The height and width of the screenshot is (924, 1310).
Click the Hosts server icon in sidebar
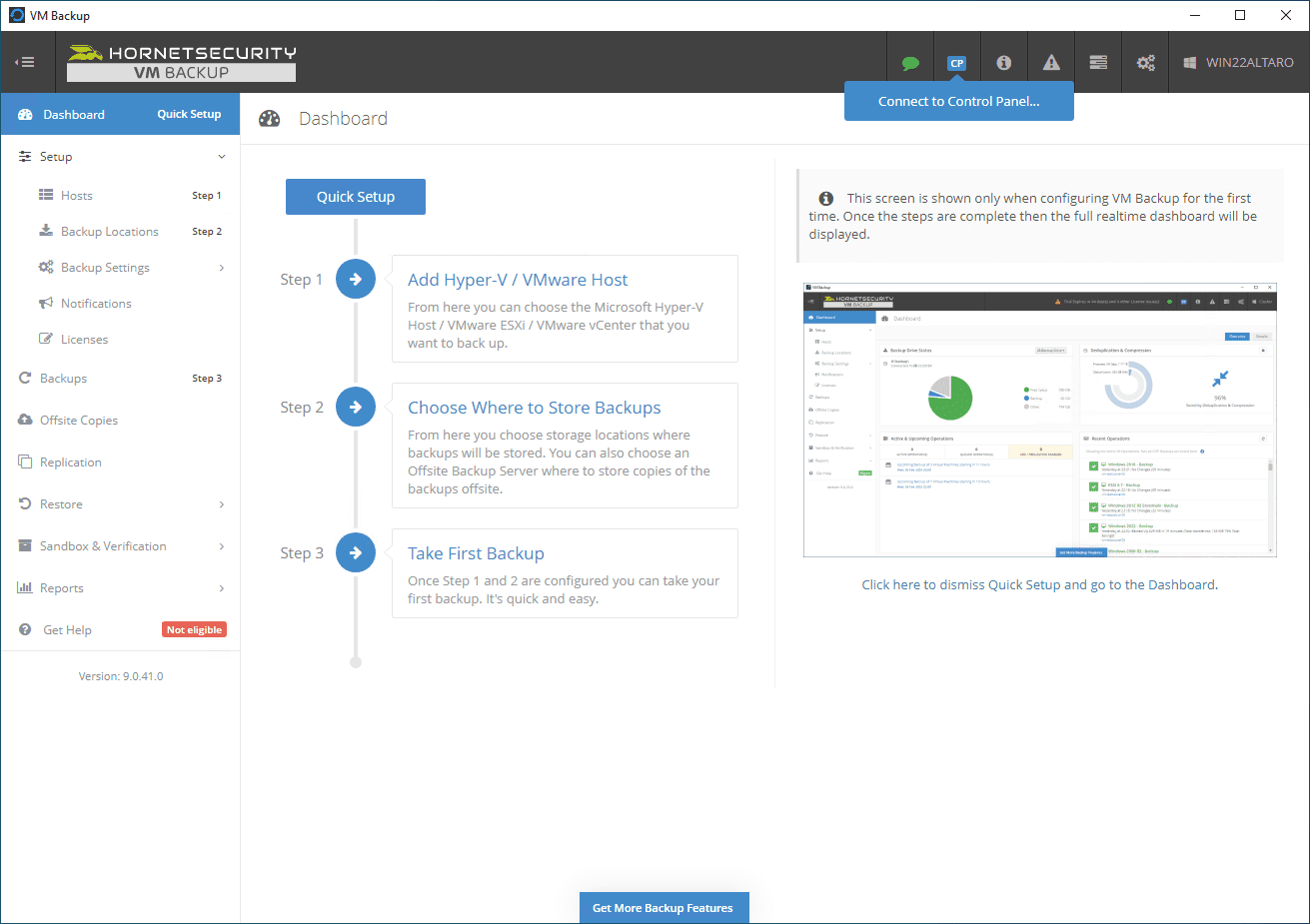pyautogui.click(x=46, y=195)
